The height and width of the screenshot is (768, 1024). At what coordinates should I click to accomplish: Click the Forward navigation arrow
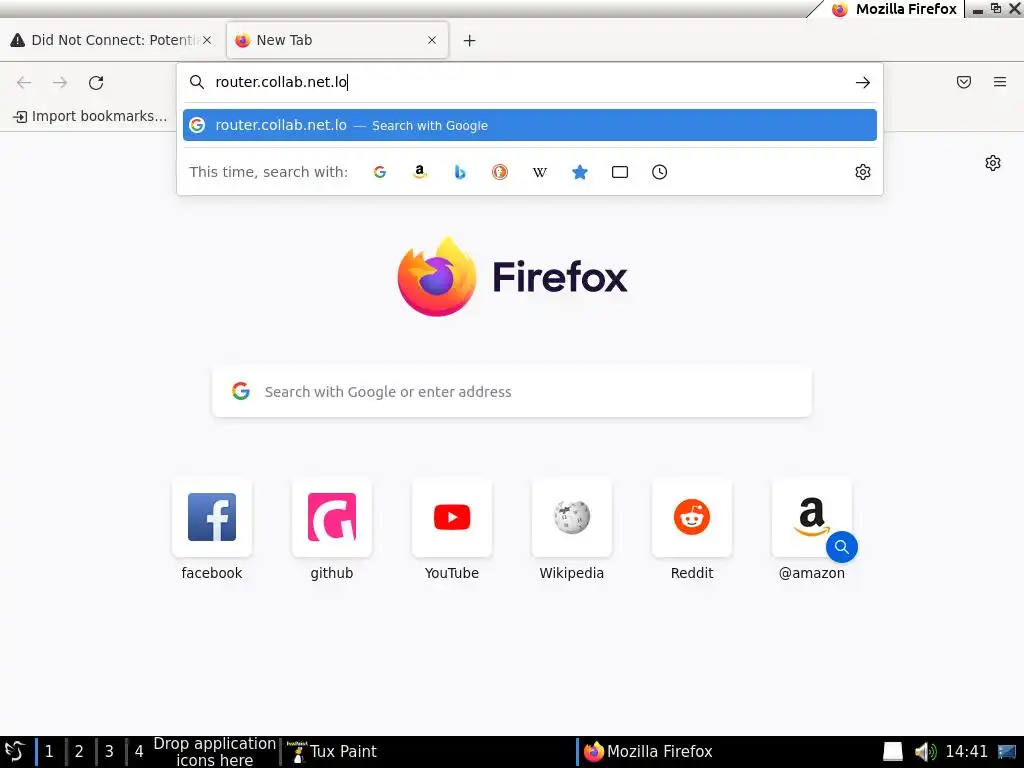60,82
